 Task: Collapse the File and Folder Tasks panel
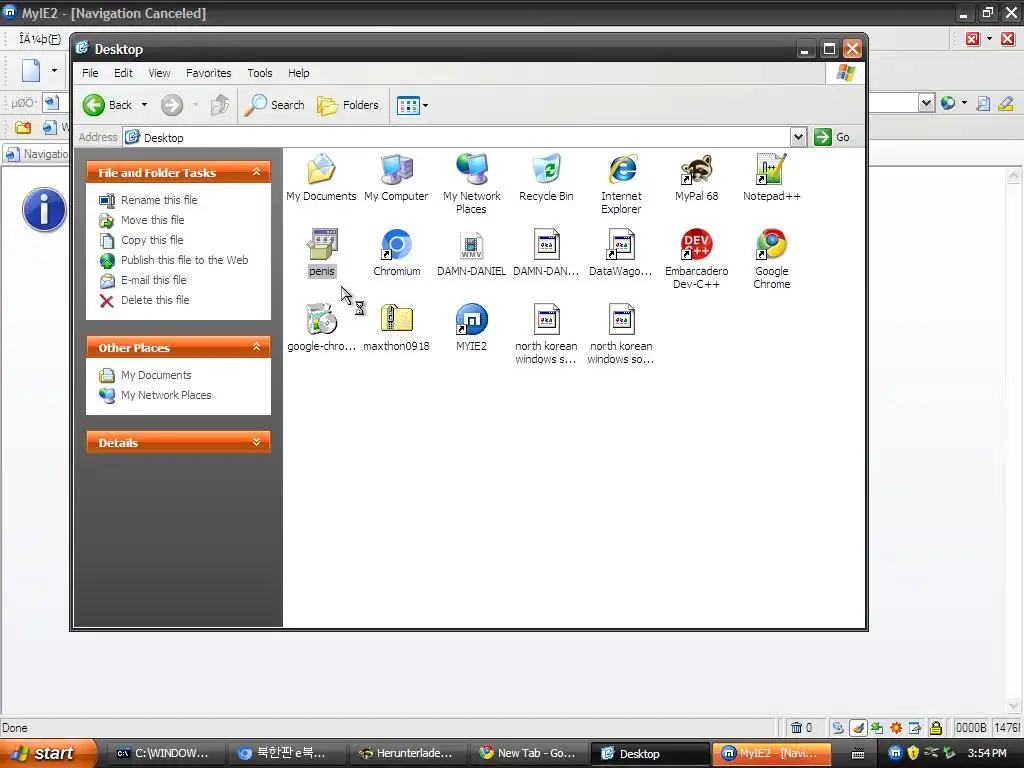(x=257, y=172)
